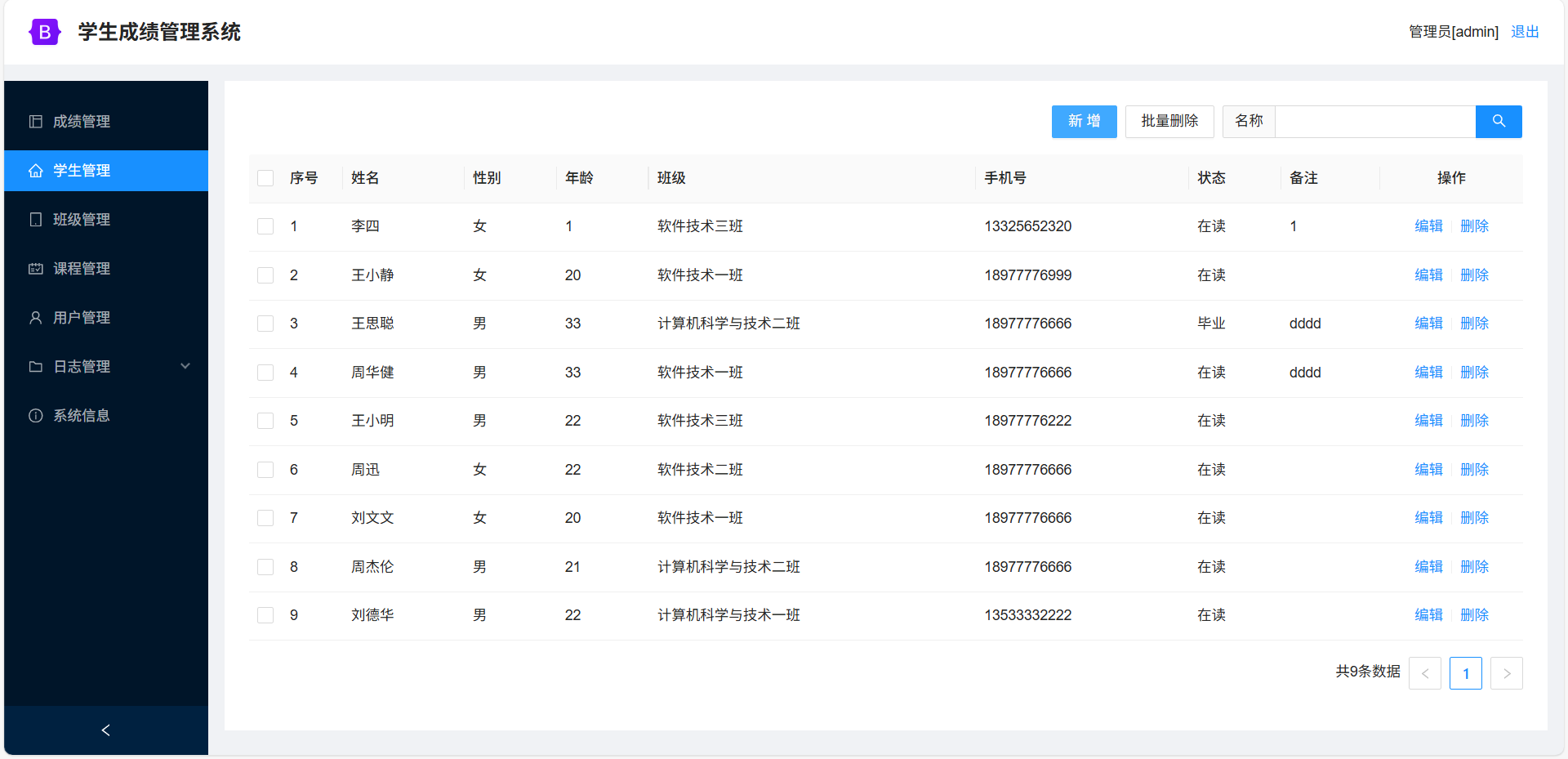Viewport: 1568px width, 759px height.
Task: Click phone number 13533332222
Action: 1028,615
